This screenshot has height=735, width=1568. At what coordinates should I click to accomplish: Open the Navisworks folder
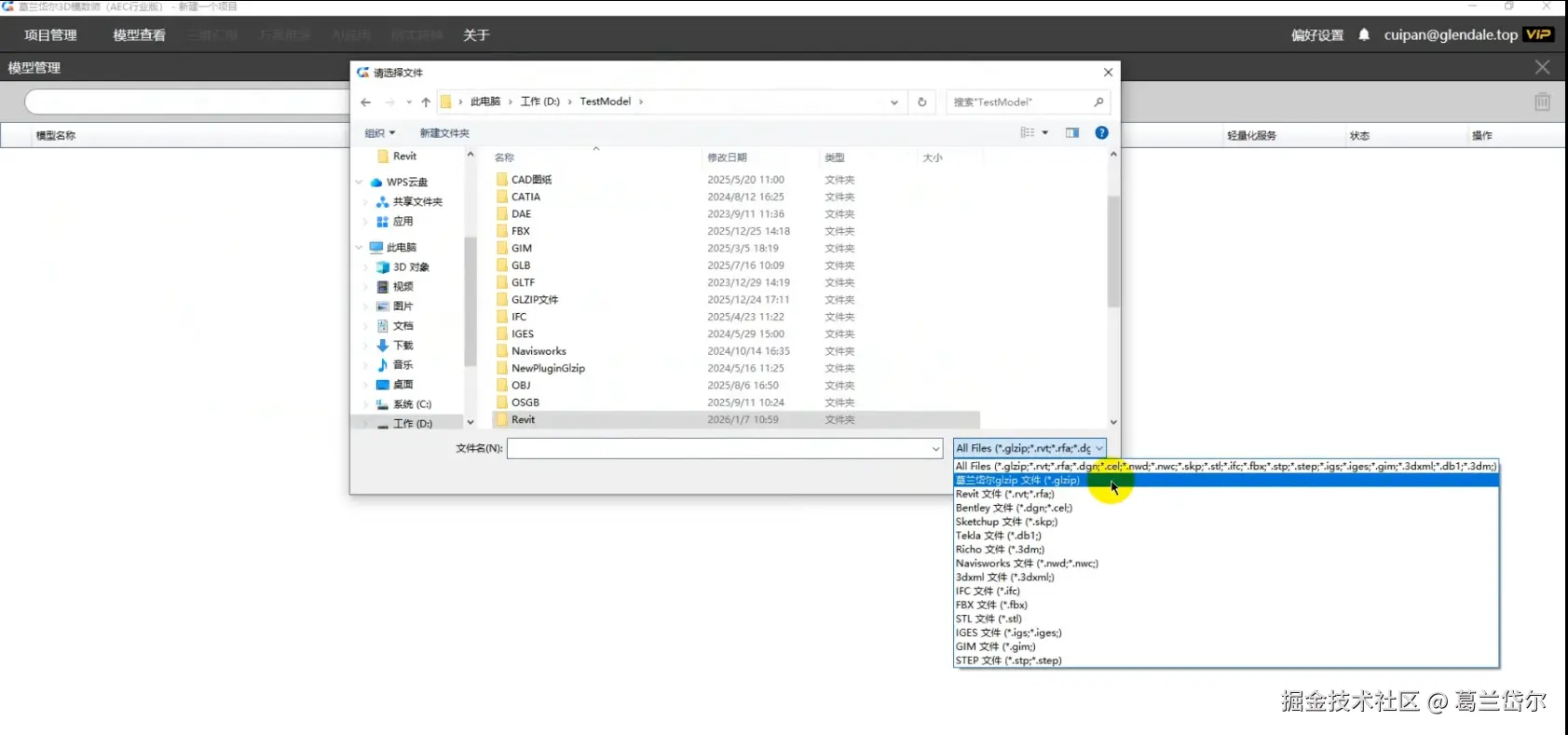539,351
